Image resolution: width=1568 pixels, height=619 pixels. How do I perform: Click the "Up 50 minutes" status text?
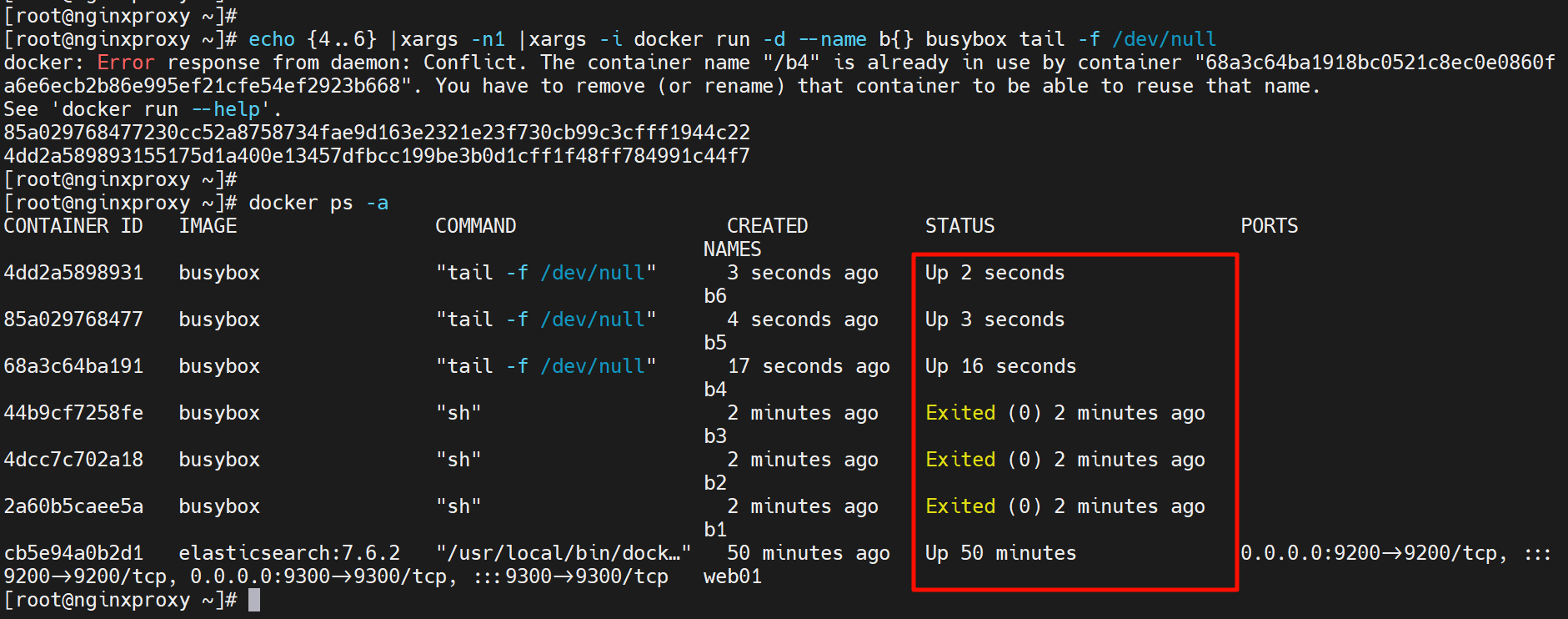1000,553
